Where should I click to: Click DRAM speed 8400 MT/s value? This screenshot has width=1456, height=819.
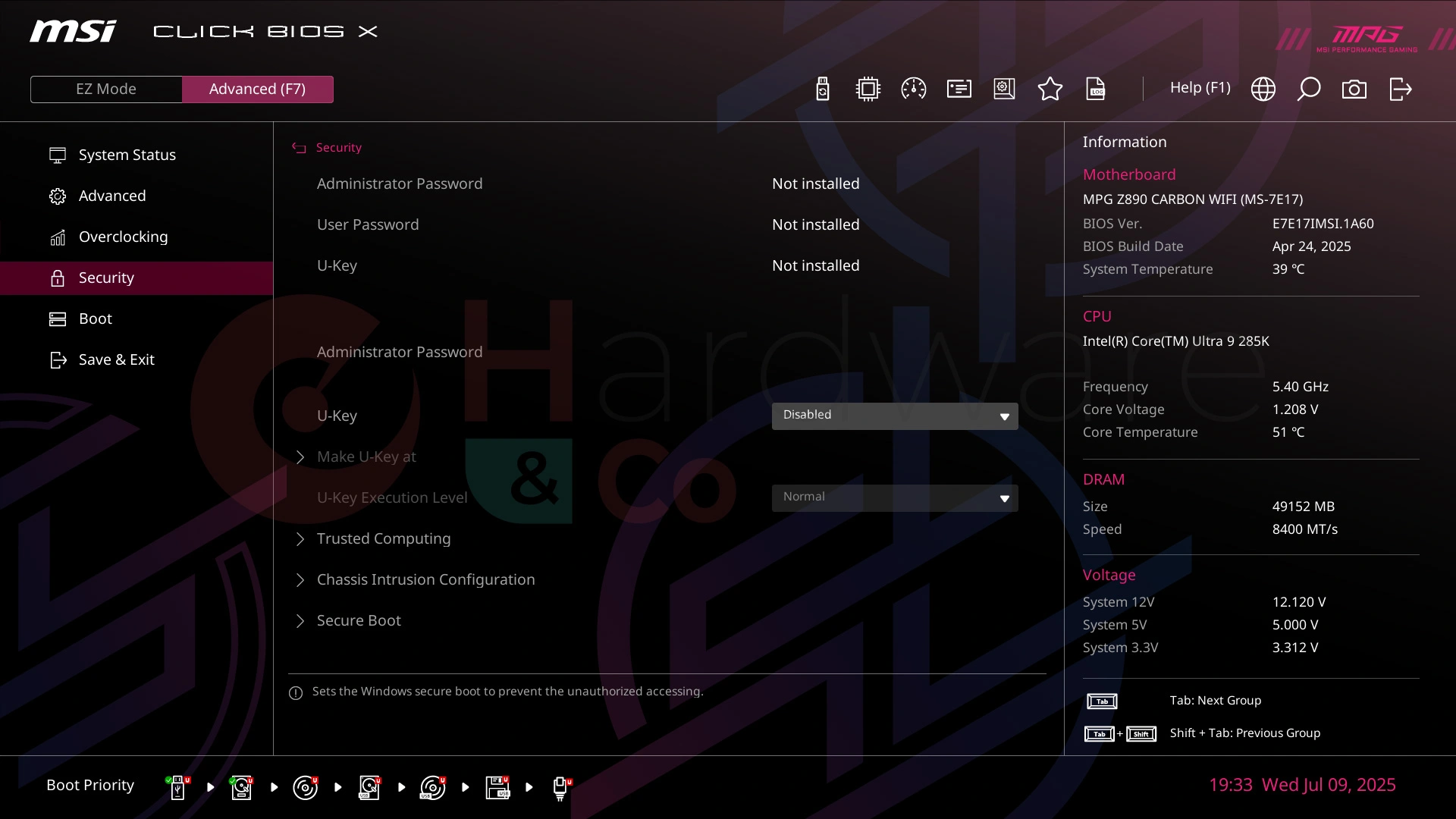[1304, 529]
